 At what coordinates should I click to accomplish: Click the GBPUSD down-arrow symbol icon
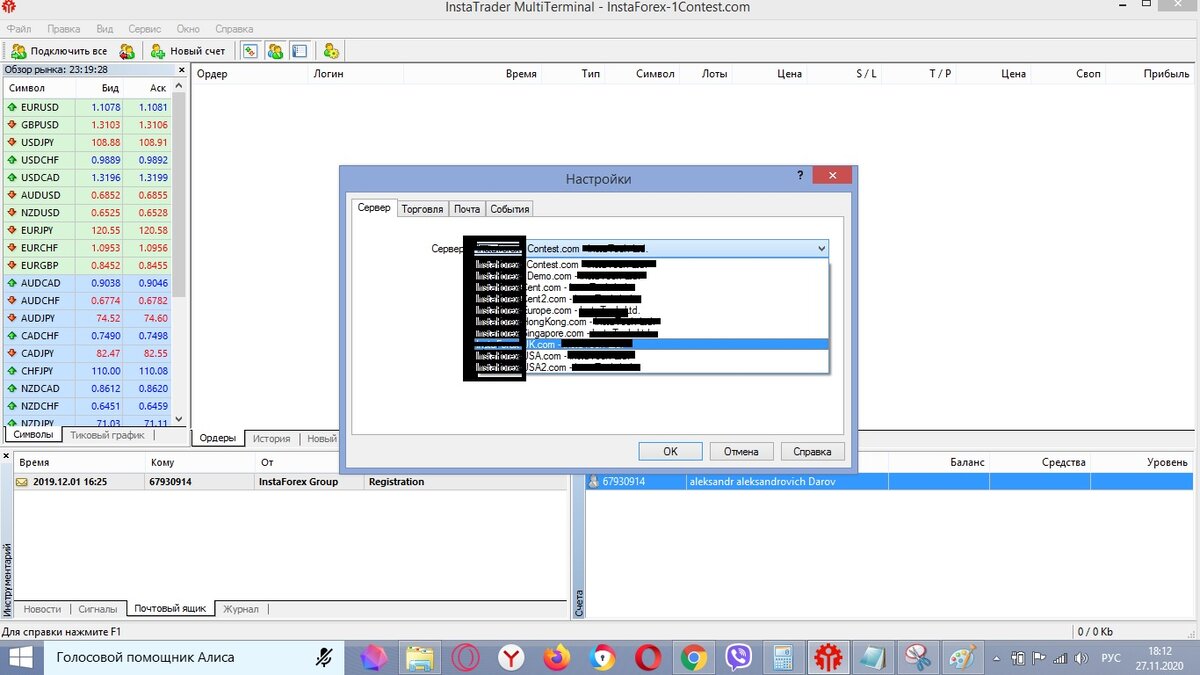[12, 125]
